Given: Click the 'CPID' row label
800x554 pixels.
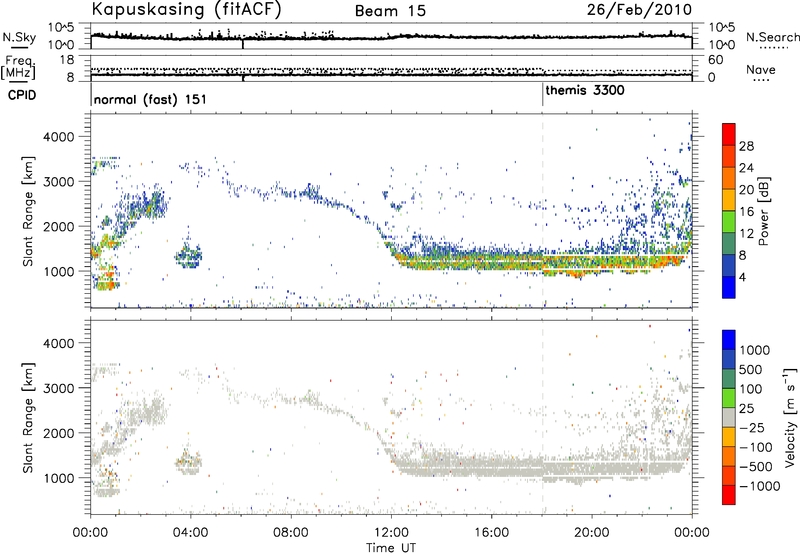Looking at the screenshot, I should [x=22, y=95].
